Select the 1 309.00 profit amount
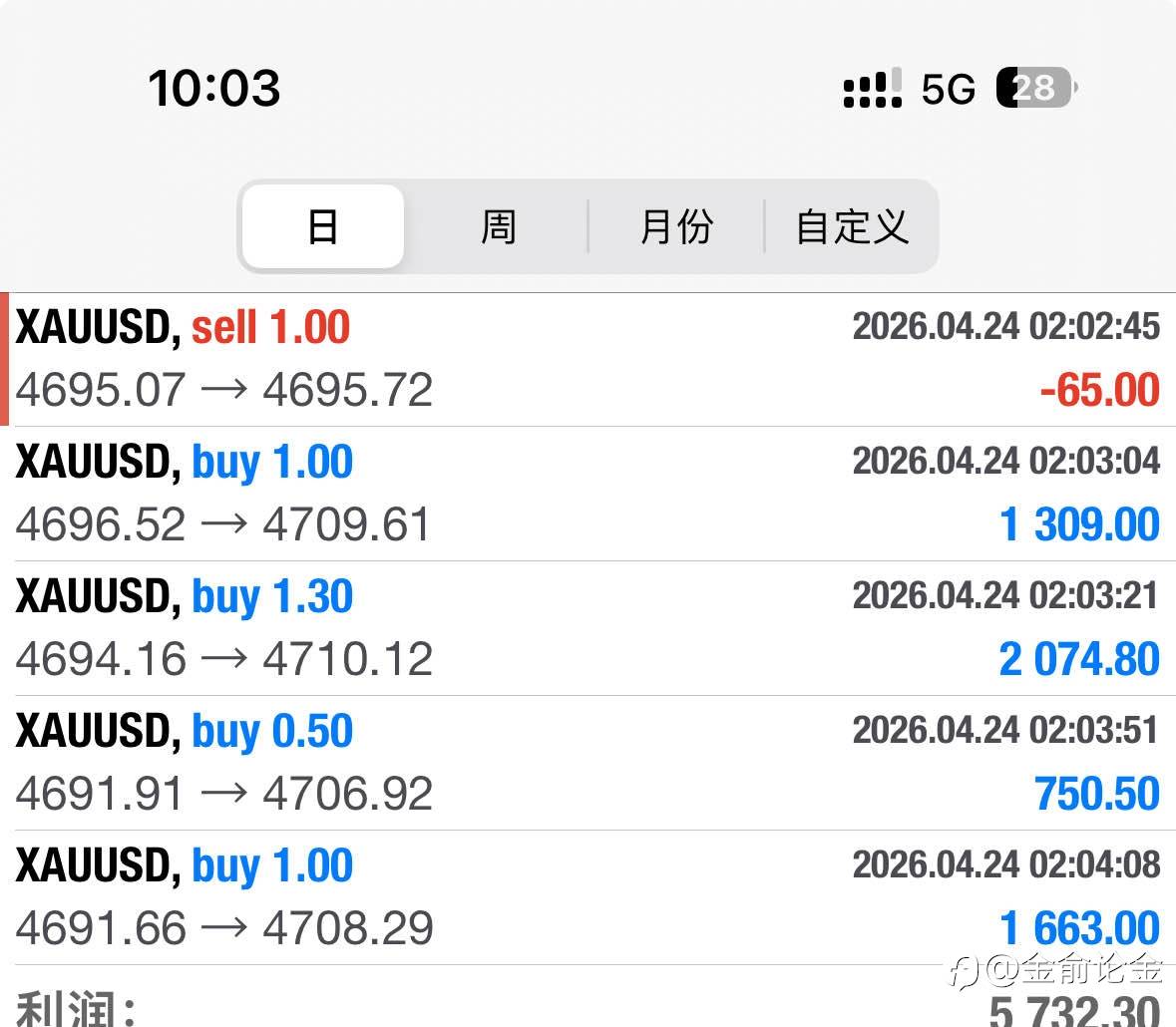The image size is (1176, 1027). click(x=1080, y=524)
